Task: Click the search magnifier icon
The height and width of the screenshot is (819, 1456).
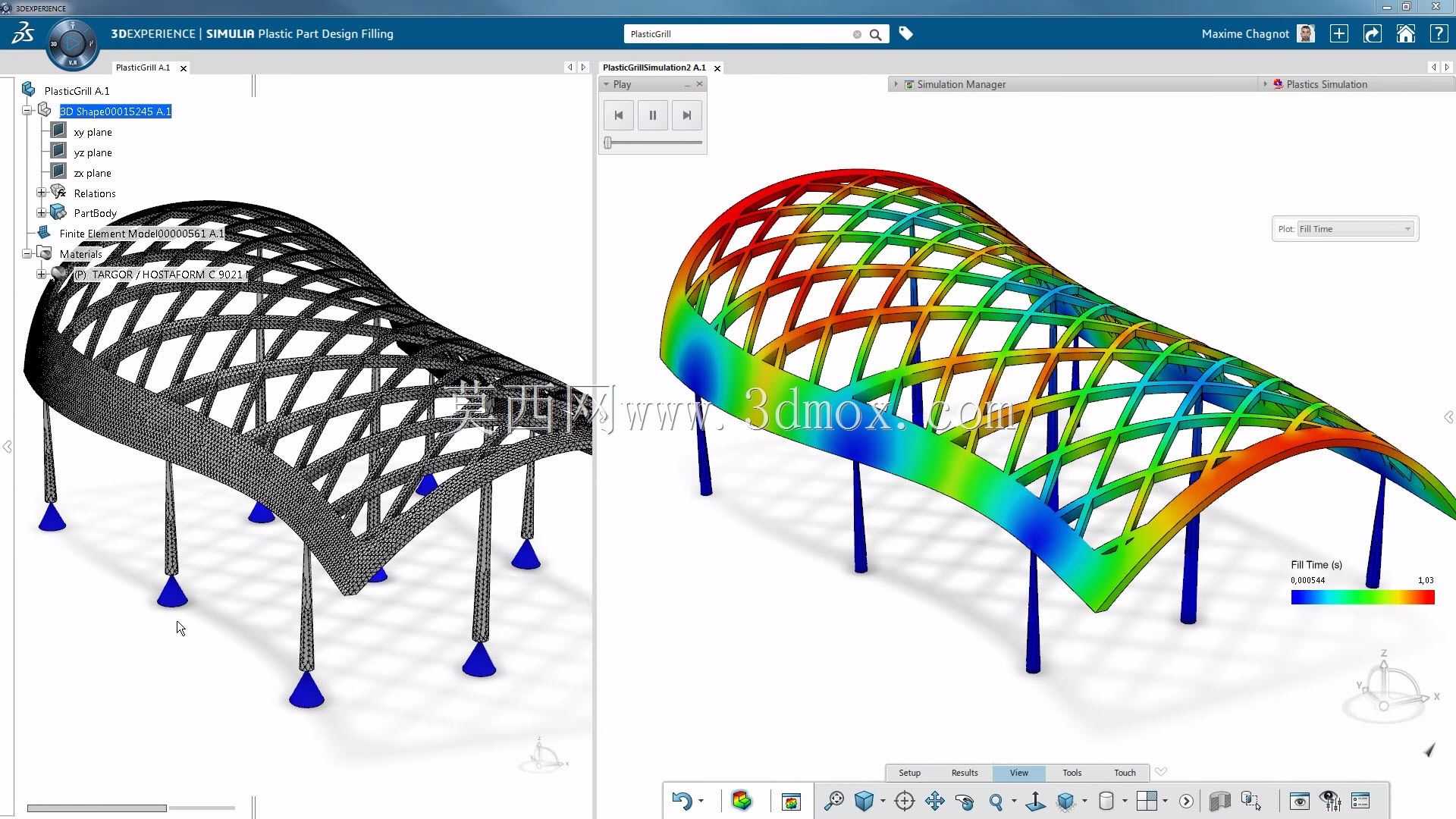Action: coord(876,34)
